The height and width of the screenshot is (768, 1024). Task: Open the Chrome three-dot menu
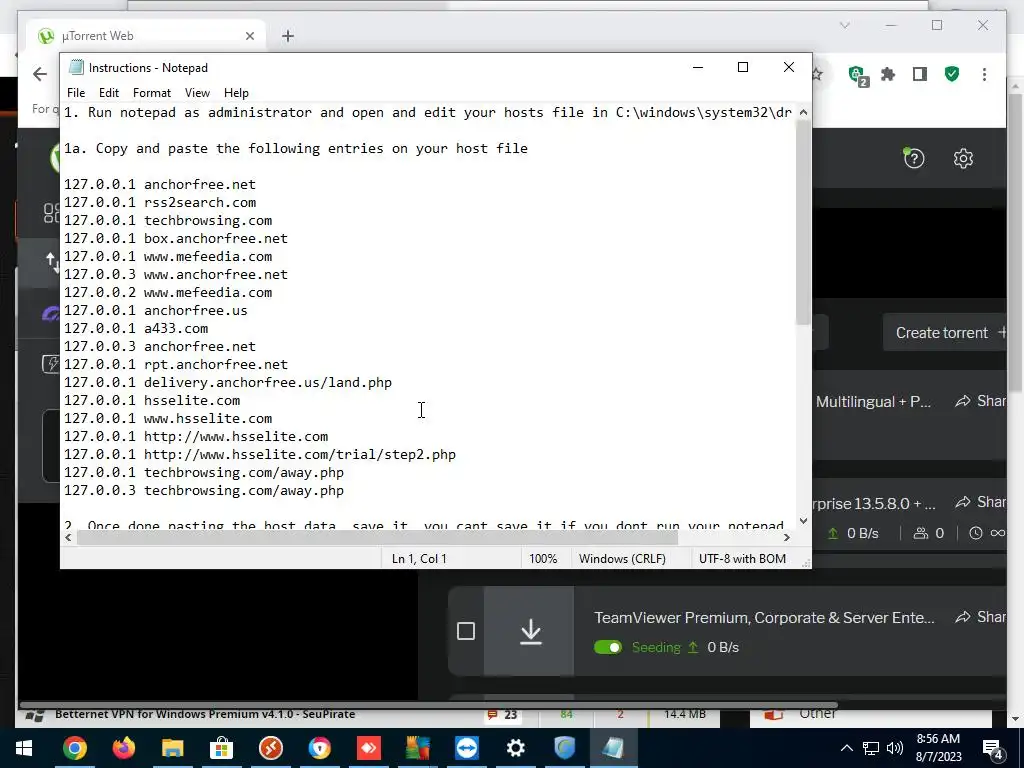[984, 74]
